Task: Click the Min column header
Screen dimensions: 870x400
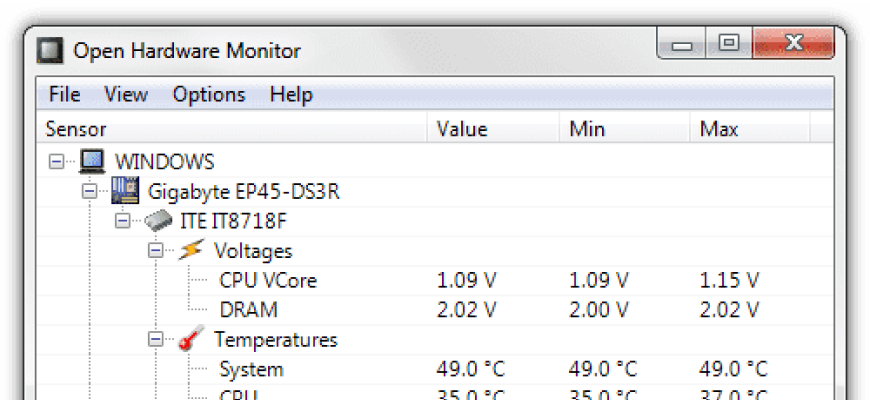Action: (624, 129)
